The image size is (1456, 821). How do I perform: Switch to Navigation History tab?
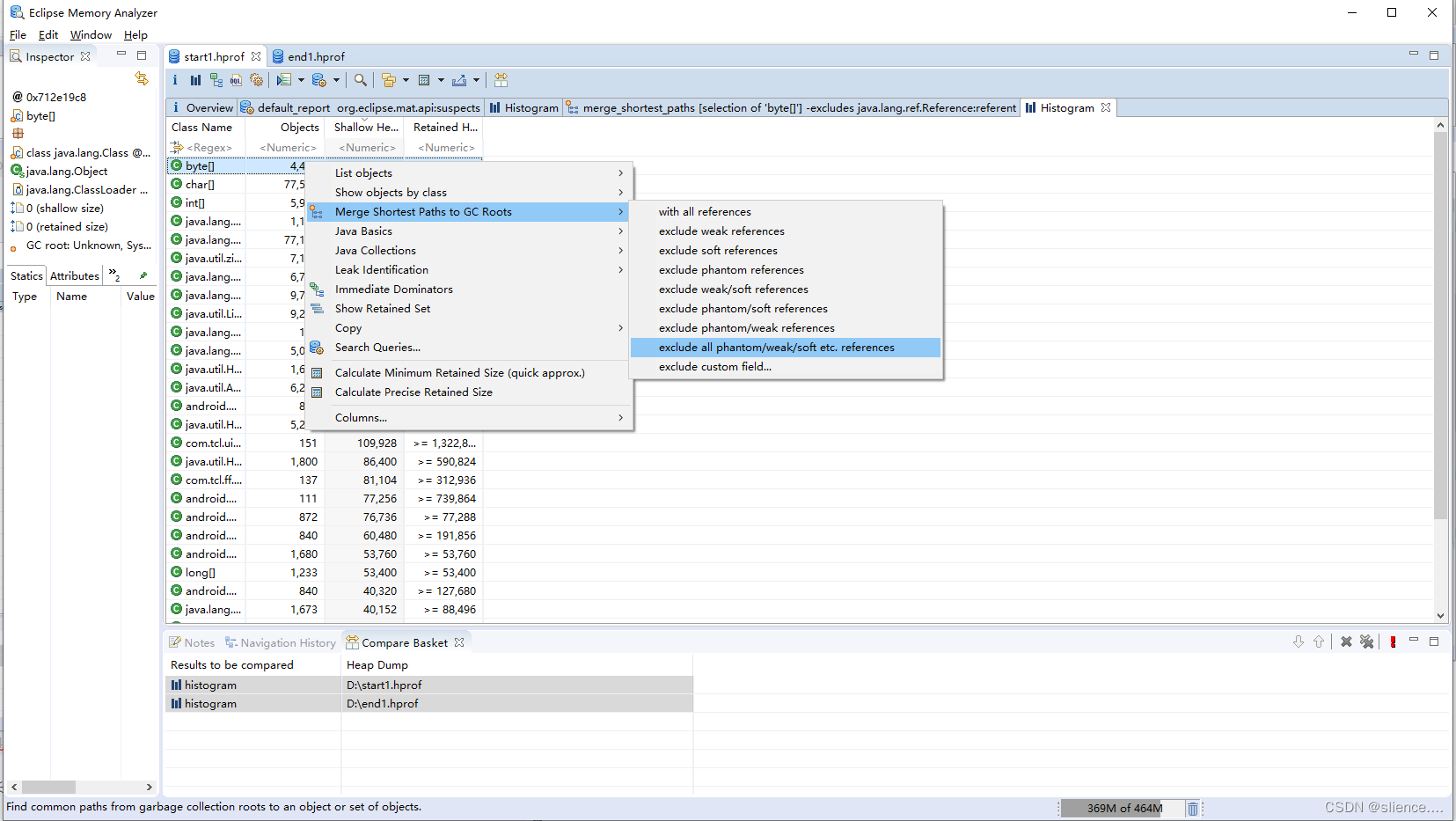(281, 642)
